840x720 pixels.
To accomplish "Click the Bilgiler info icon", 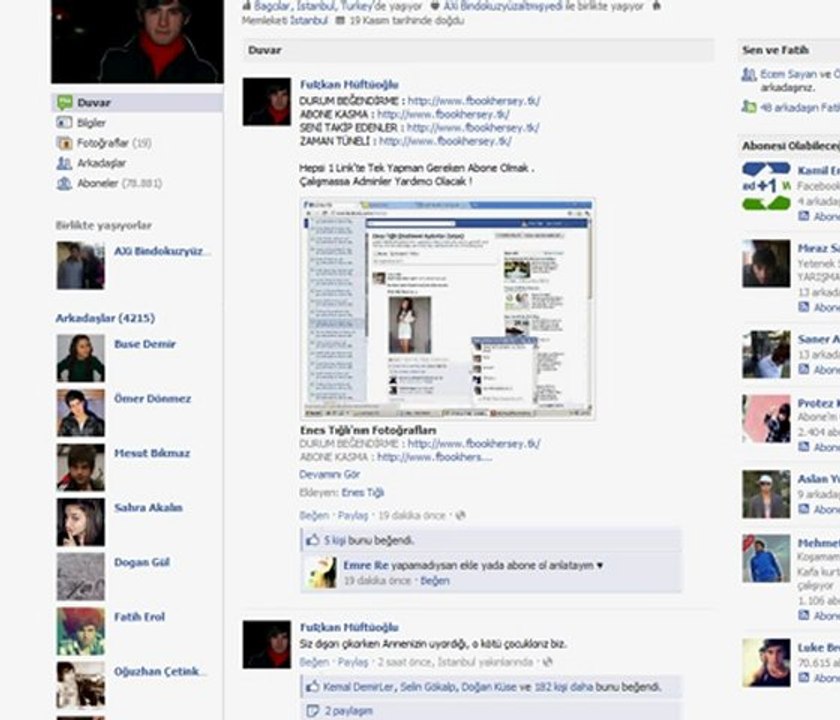I will pos(64,123).
